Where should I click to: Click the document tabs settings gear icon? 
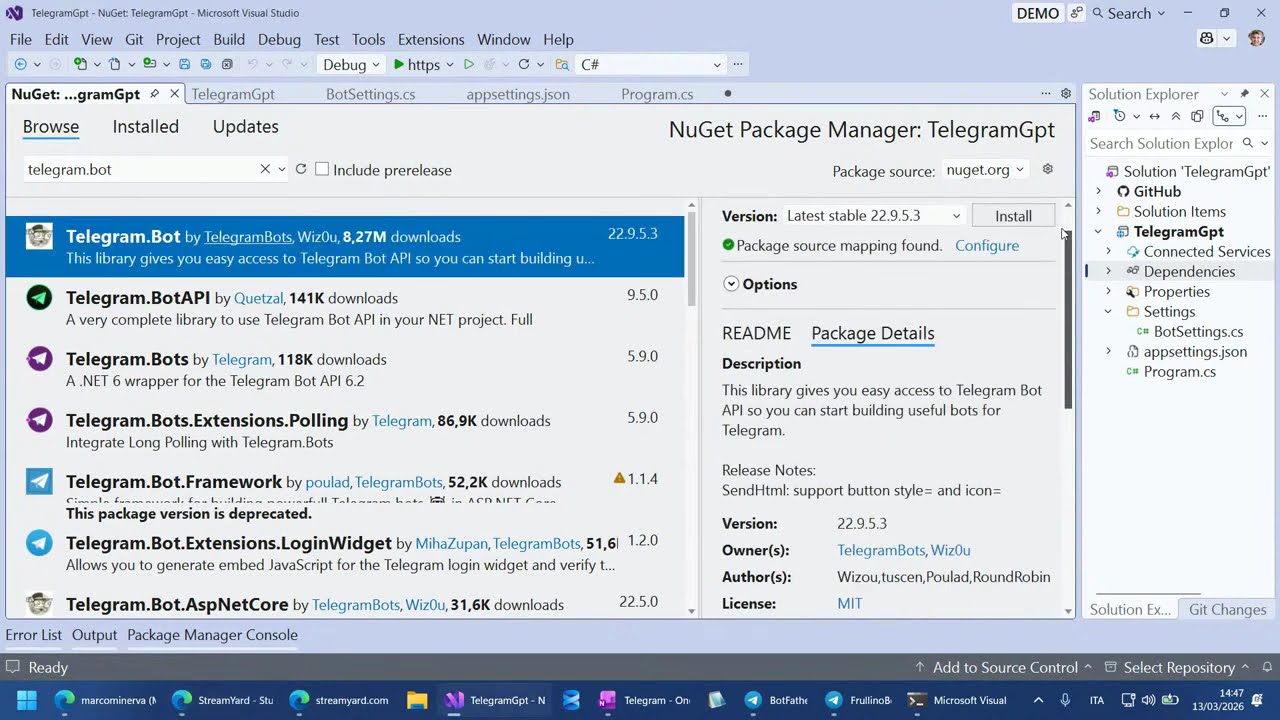1066,94
